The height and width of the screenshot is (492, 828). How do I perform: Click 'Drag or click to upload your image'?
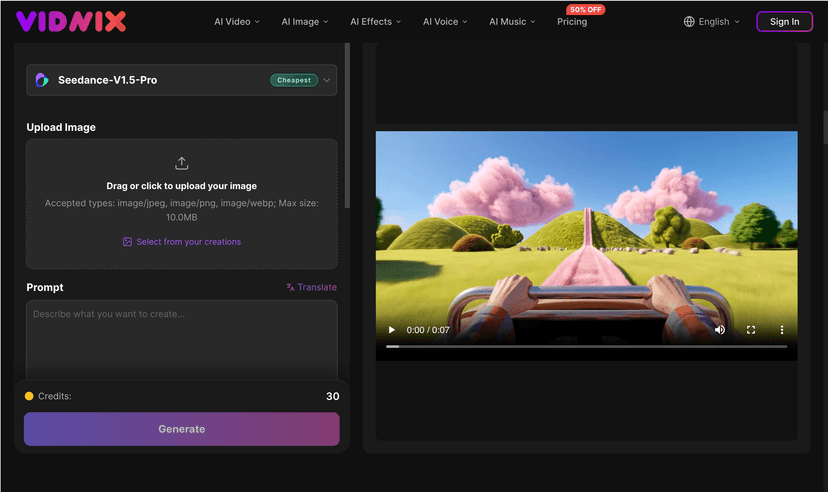182,186
